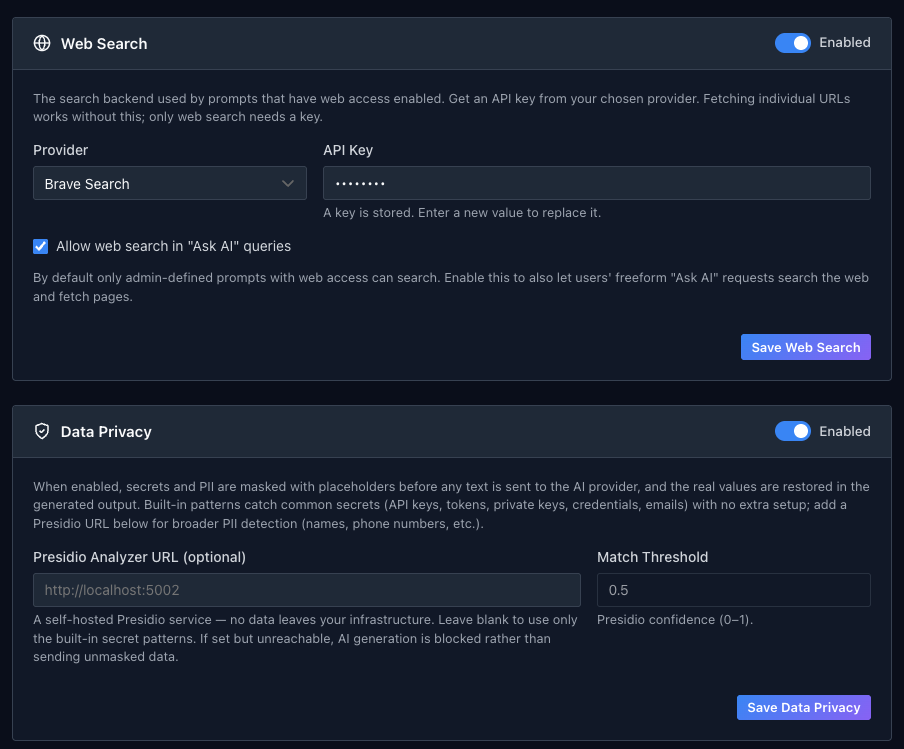Click the Save Web Search button

point(805,347)
